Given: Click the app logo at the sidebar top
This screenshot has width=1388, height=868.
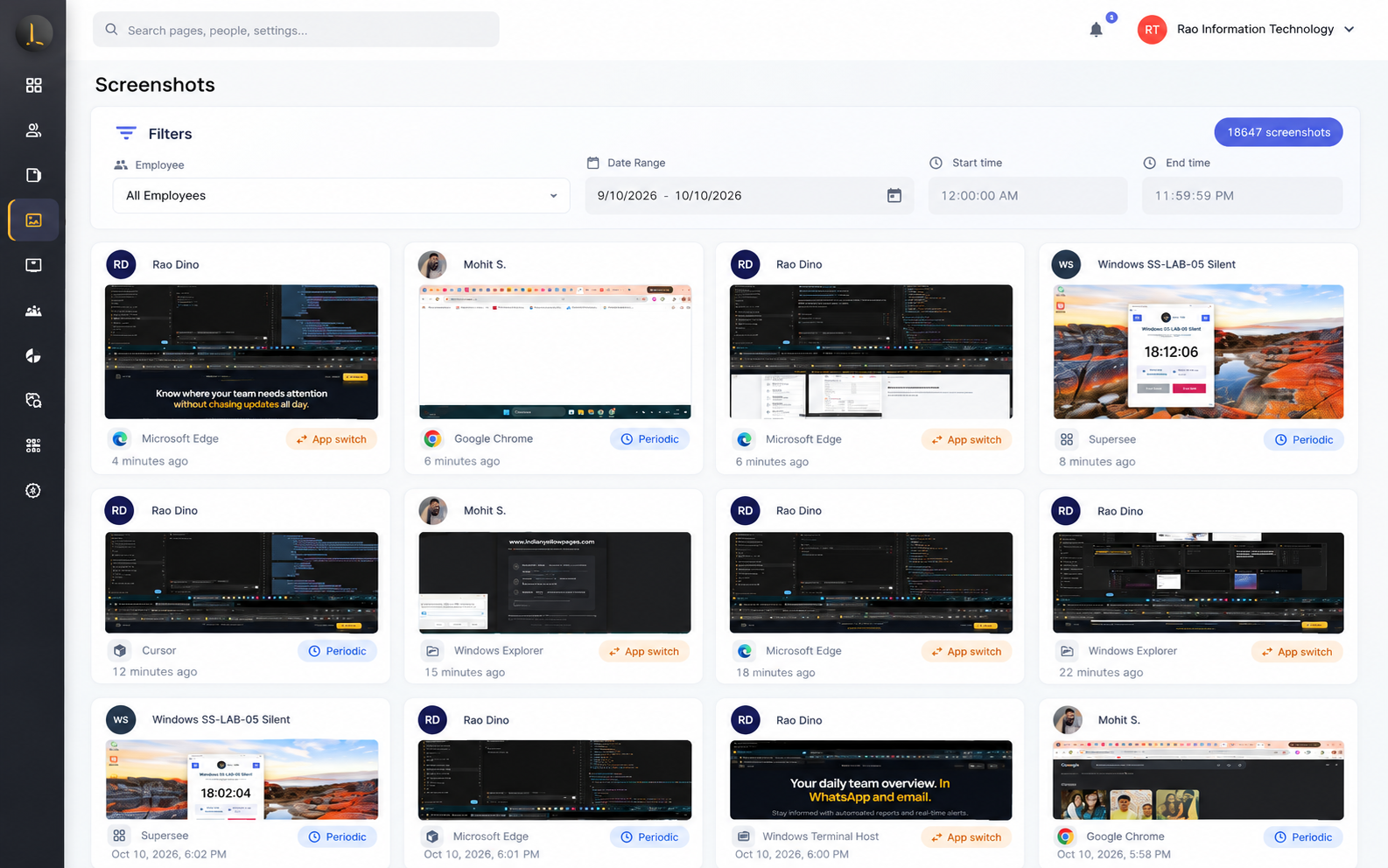Looking at the screenshot, I should [x=34, y=33].
